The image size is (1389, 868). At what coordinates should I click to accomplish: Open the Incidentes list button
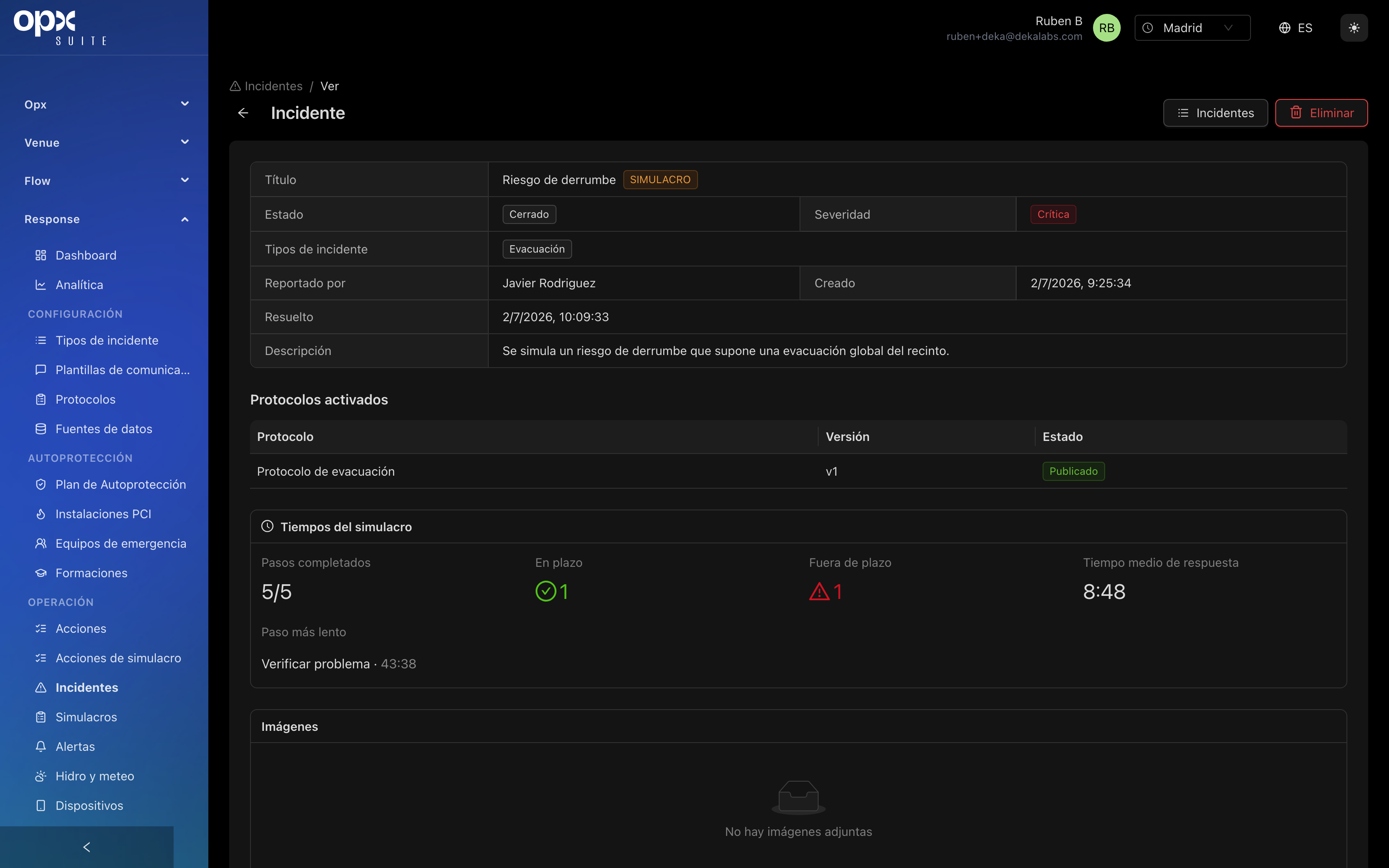point(1215,113)
